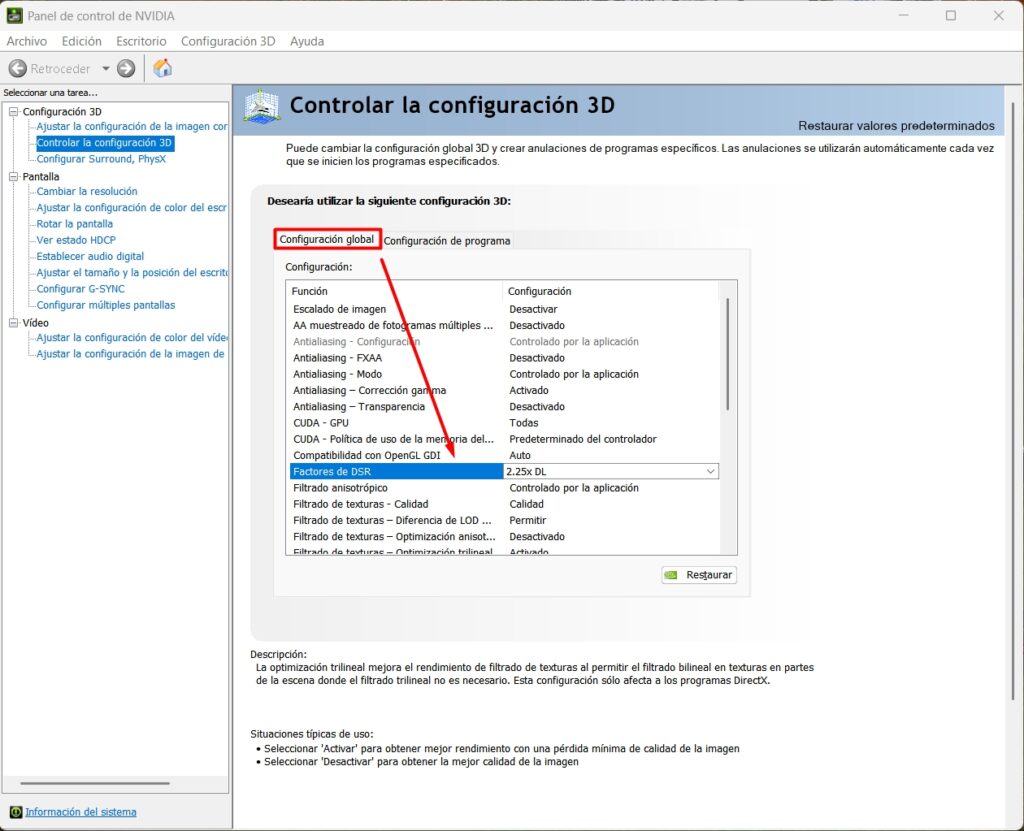Open Ver estado HDCP
The height and width of the screenshot is (831, 1024).
click(76, 240)
